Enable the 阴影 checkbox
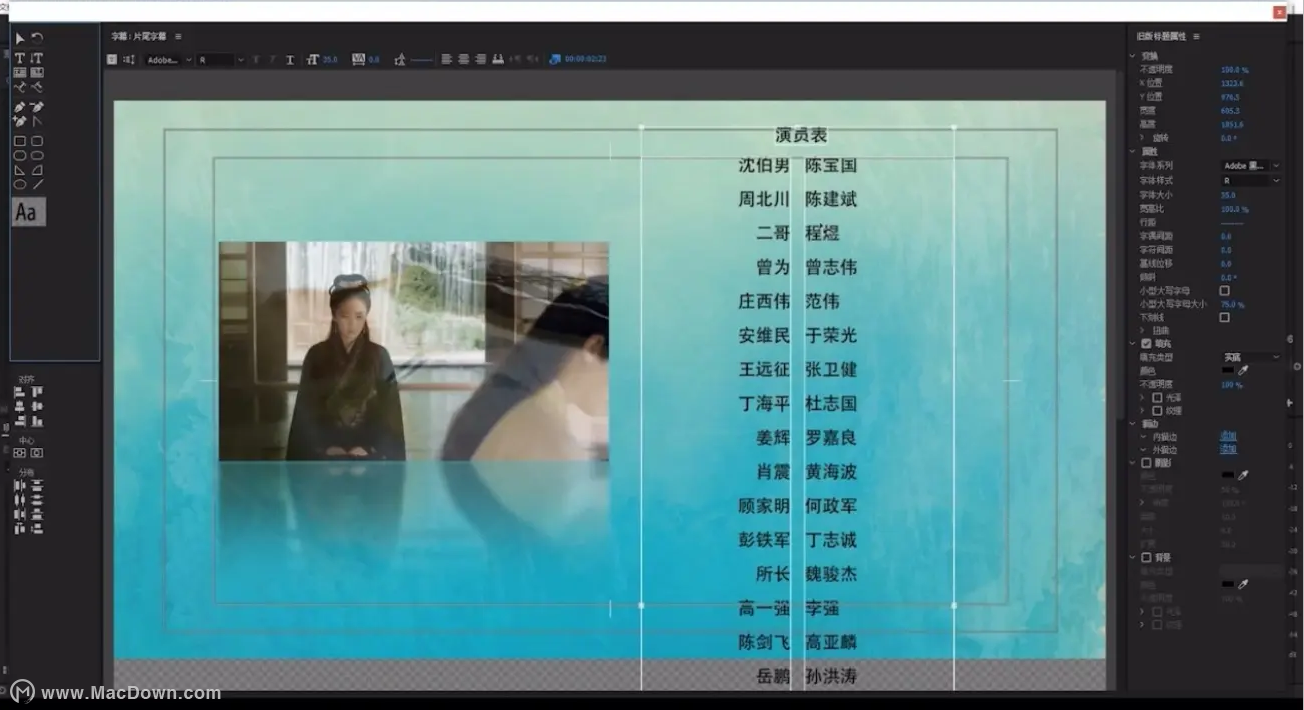Screen dimensions: 1304x710 click(x=1146, y=463)
